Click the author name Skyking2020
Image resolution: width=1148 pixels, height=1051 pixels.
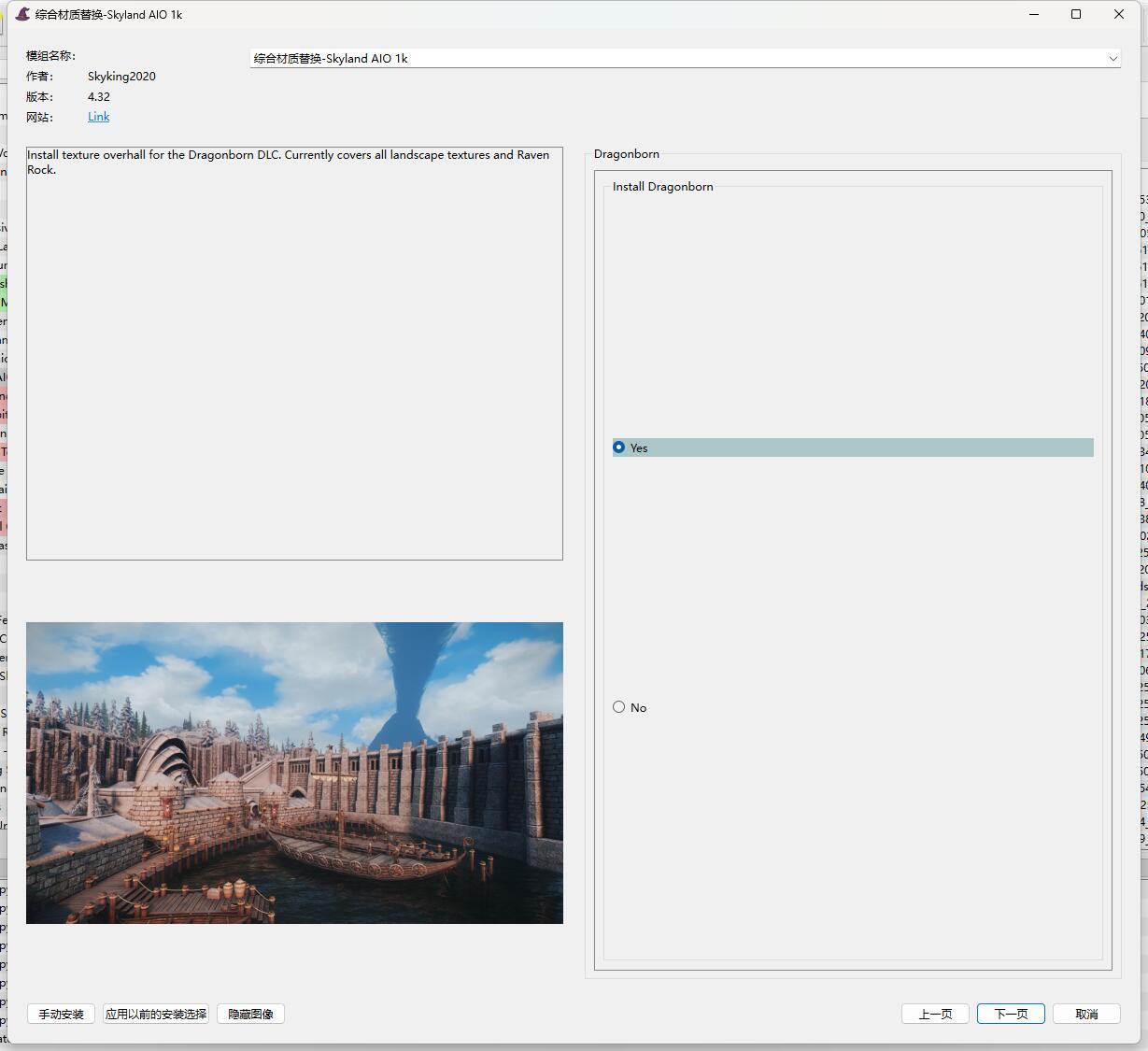point(121,77)
